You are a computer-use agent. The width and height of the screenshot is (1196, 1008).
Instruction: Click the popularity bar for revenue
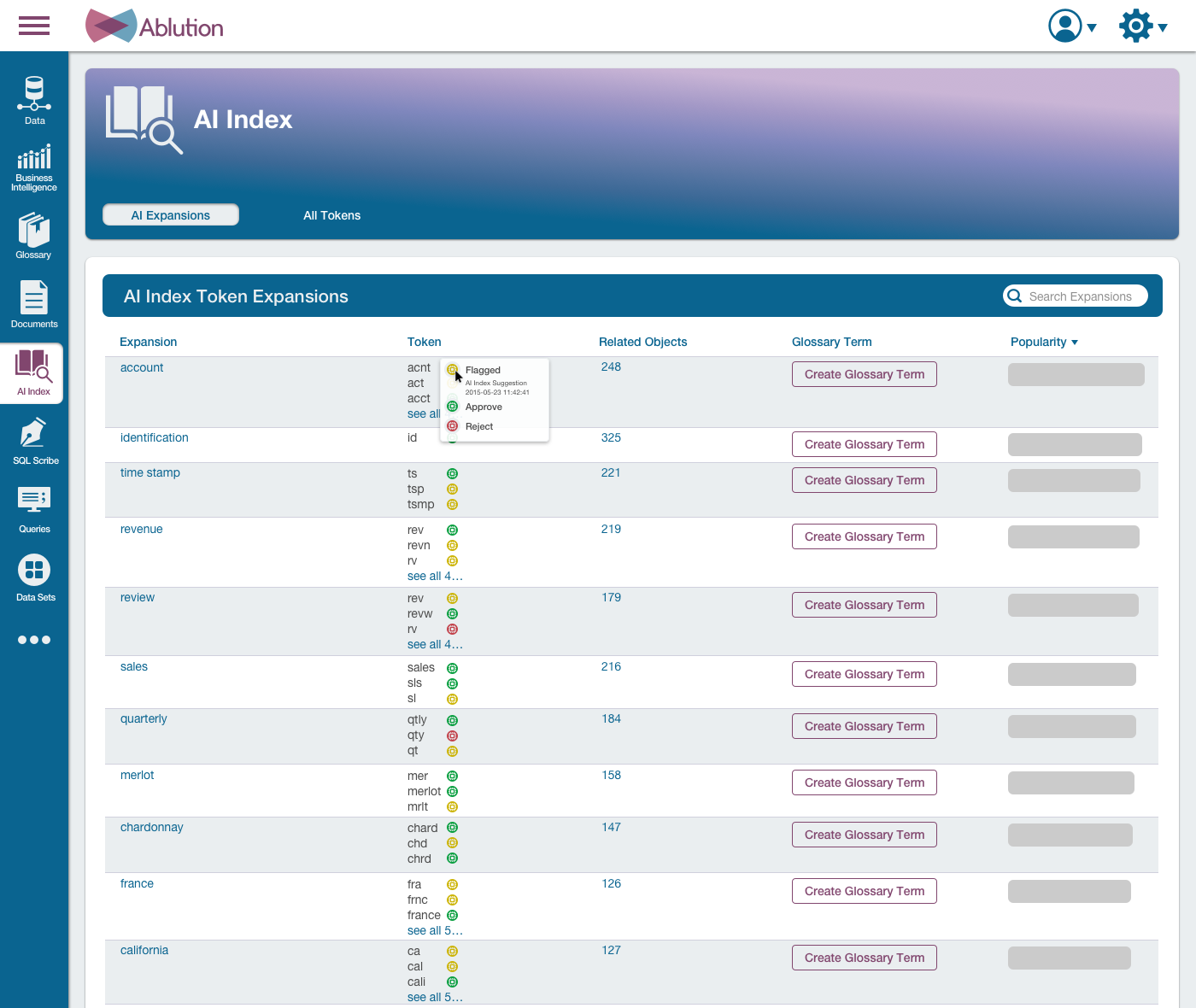coord(1074,536)
